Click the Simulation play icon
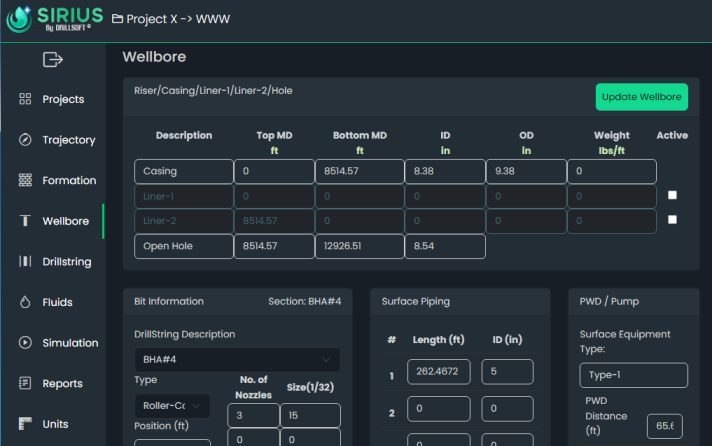This screenshot has height=446, width=712. click(x=26, y=343)
